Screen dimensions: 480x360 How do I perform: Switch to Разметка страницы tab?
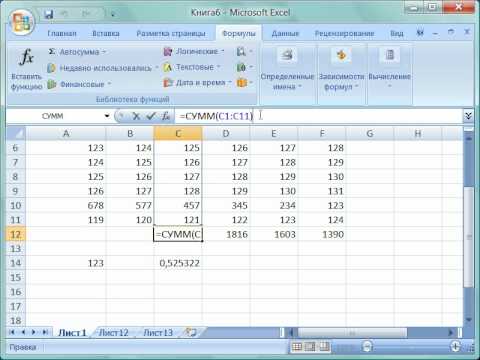coord(171,34)
